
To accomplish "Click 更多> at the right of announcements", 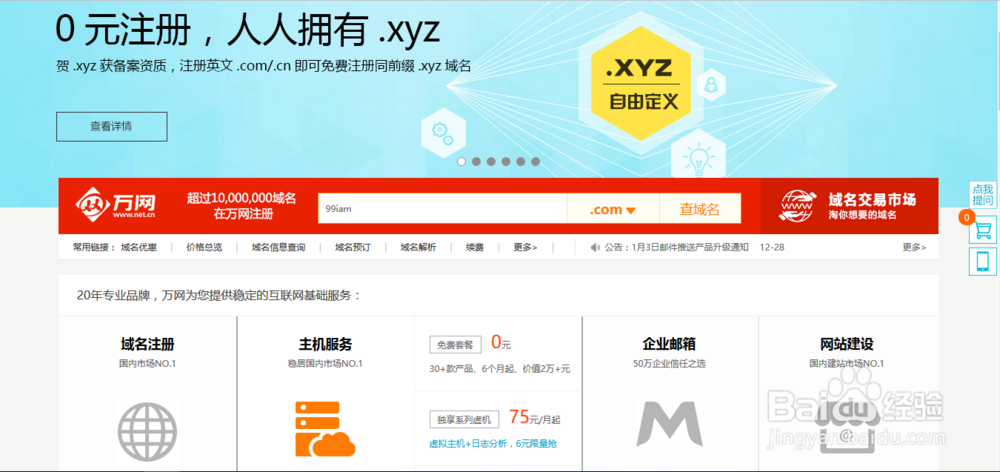I will pyautogui.click(x=914, y=247).
